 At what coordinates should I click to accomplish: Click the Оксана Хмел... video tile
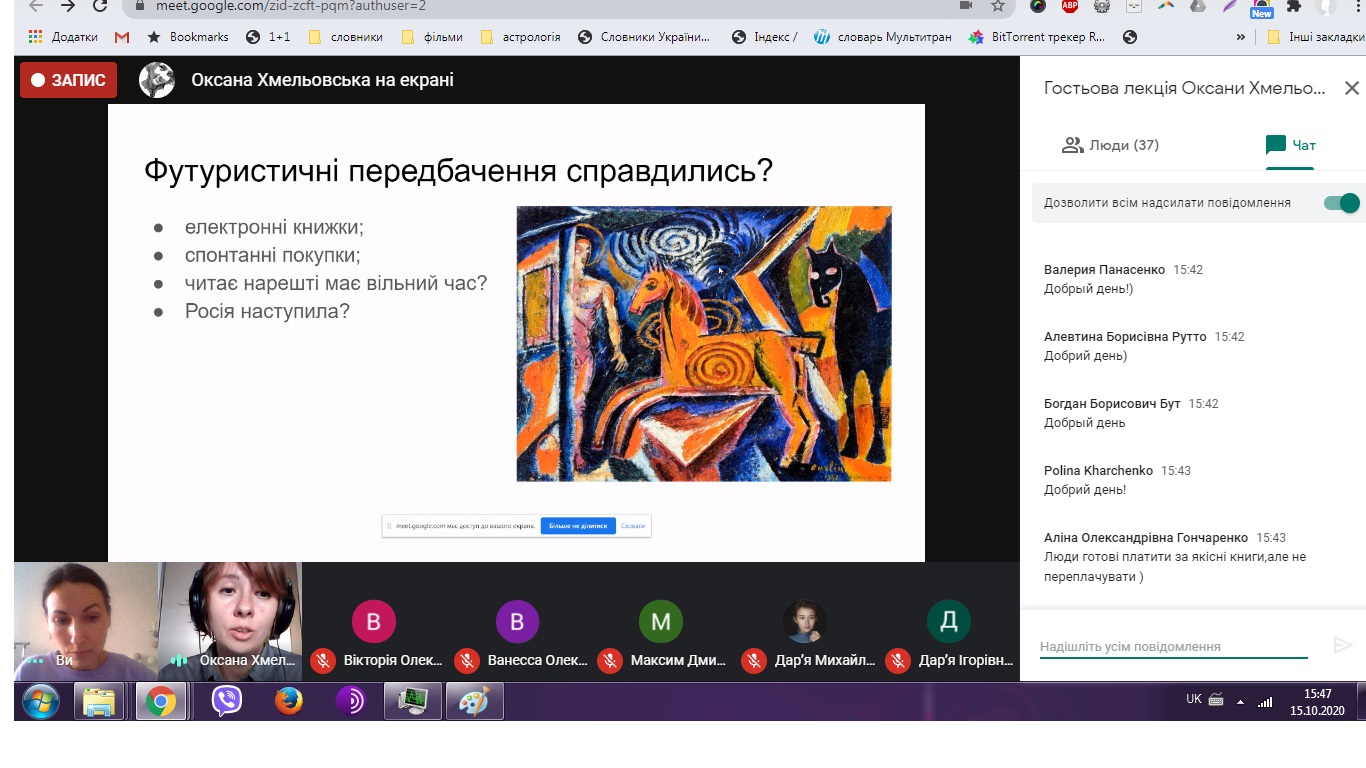230,621
